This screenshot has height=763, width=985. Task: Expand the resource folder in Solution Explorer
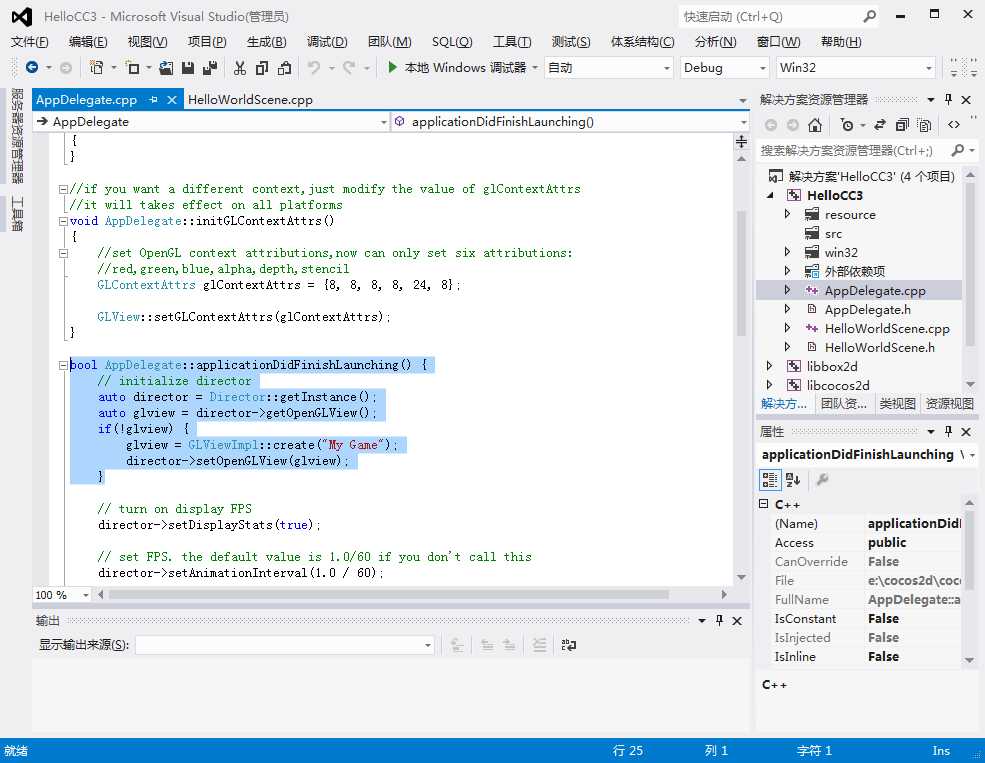pyautogui.click(x=788, y=214)
